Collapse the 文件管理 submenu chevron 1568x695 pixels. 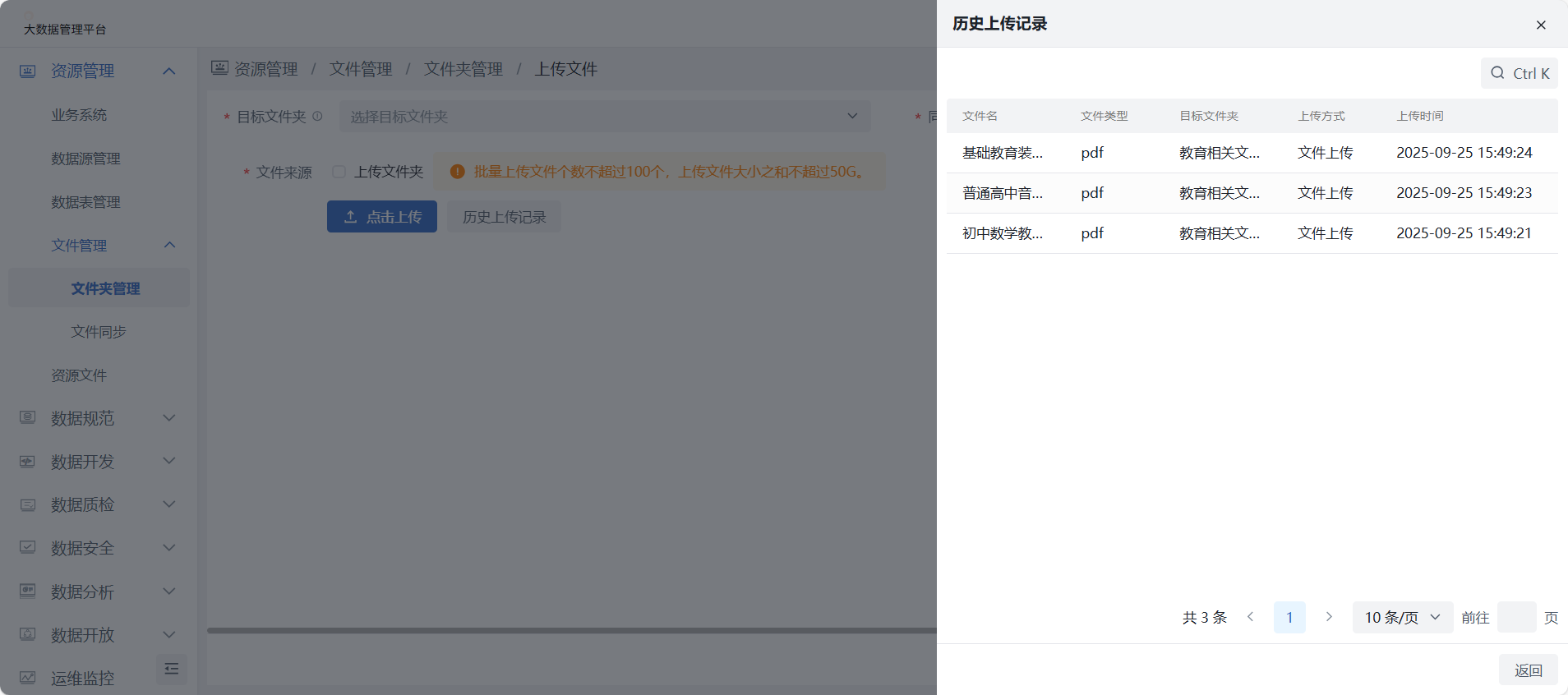pyautogui.click(x=170, y=245)
